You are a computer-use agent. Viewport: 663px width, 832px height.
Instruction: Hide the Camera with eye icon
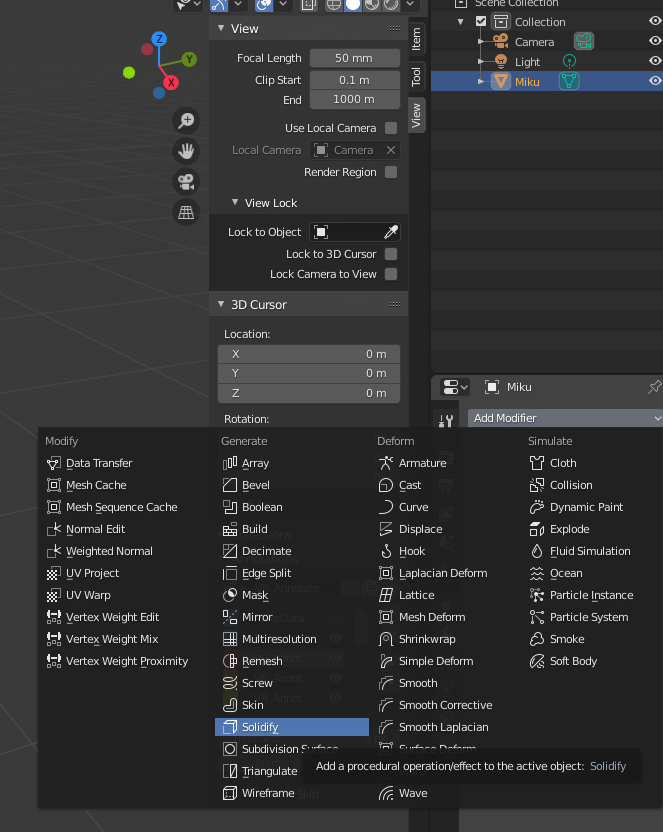tap(655, 41)
